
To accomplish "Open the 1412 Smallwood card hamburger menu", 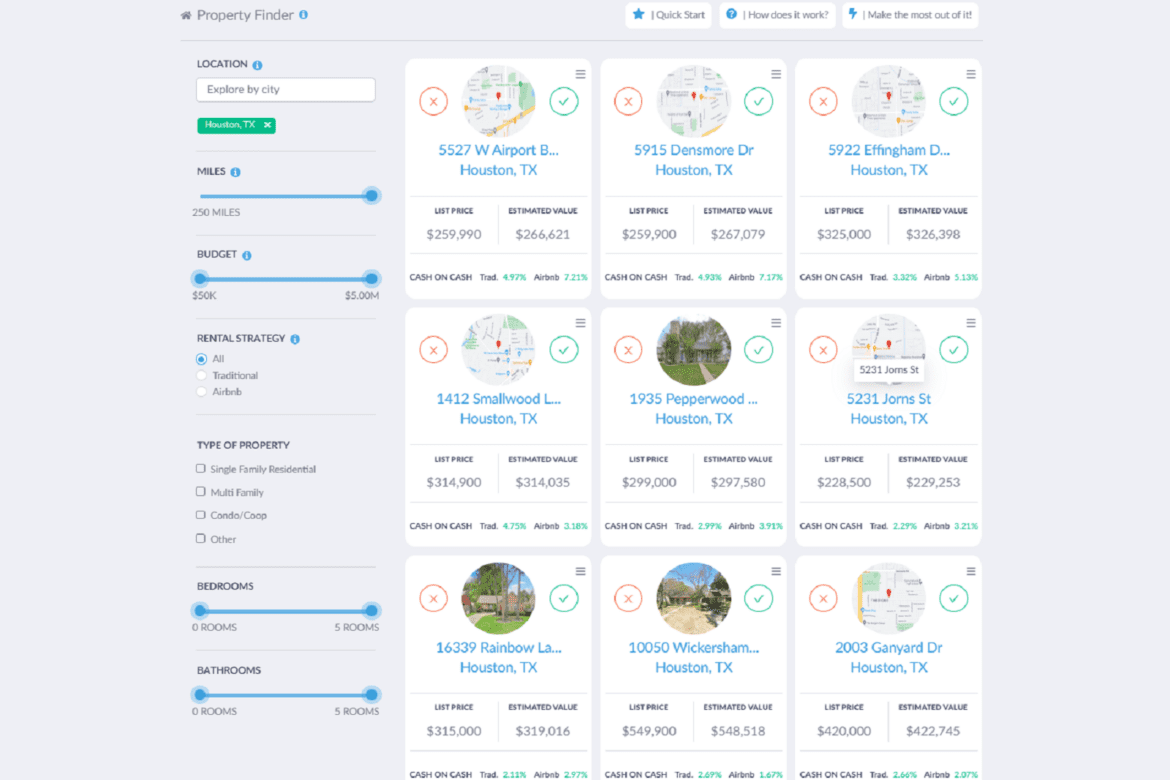I will (x=580, y=323).
